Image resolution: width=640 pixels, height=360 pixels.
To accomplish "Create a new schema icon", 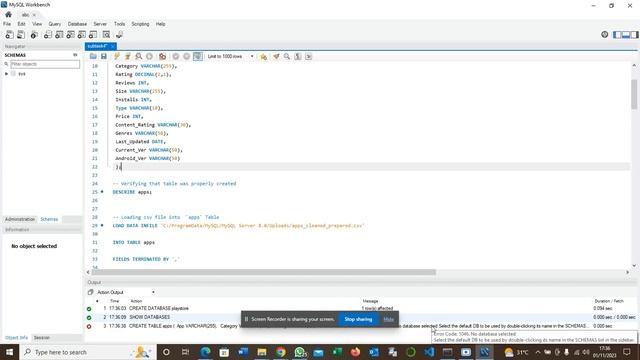I will coord(48,35).
